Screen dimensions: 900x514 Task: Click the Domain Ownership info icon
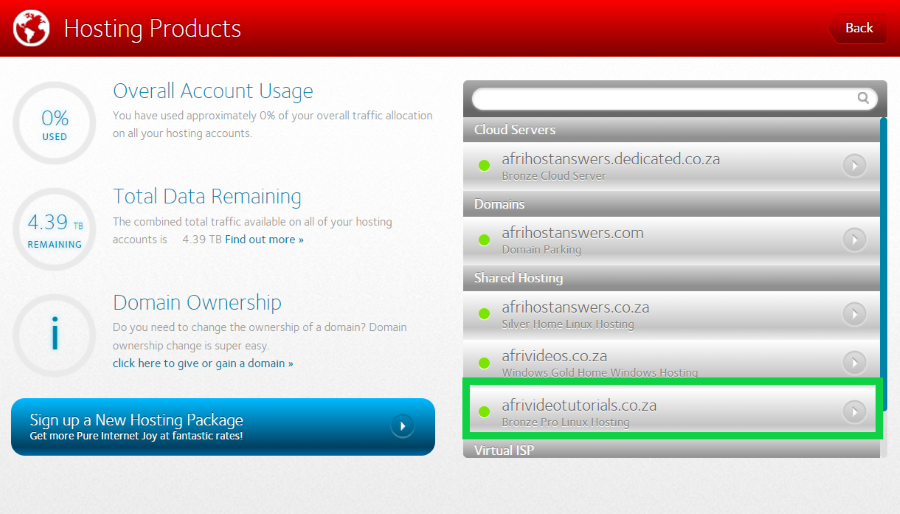click(x=54, y=333)
